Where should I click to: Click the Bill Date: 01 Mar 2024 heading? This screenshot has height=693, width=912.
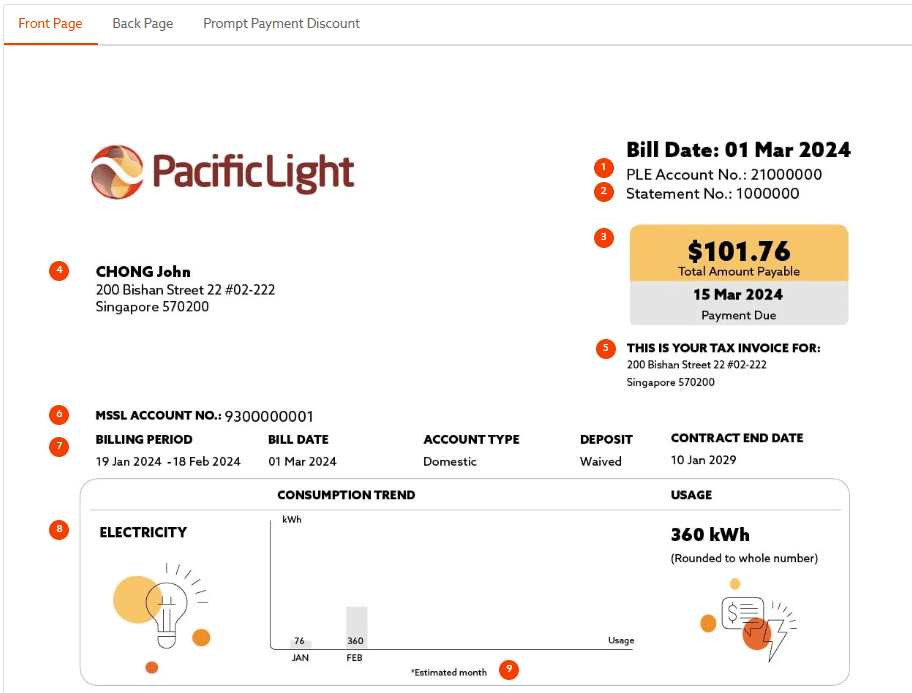click(738, 150)
